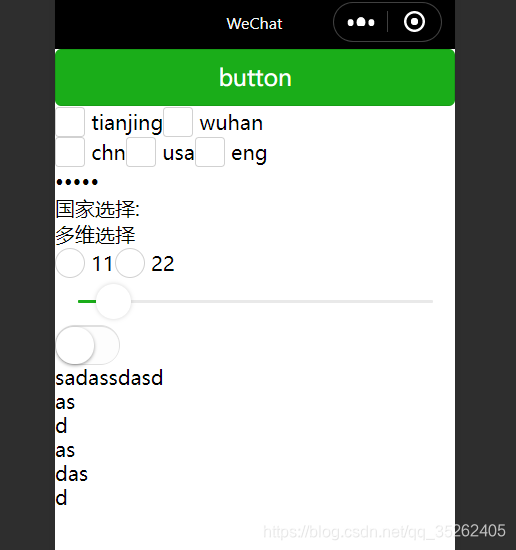Click the circular close mini-program icon
Image resolution: width=516 pixels, height=550 pixels.
coord(414,22)
